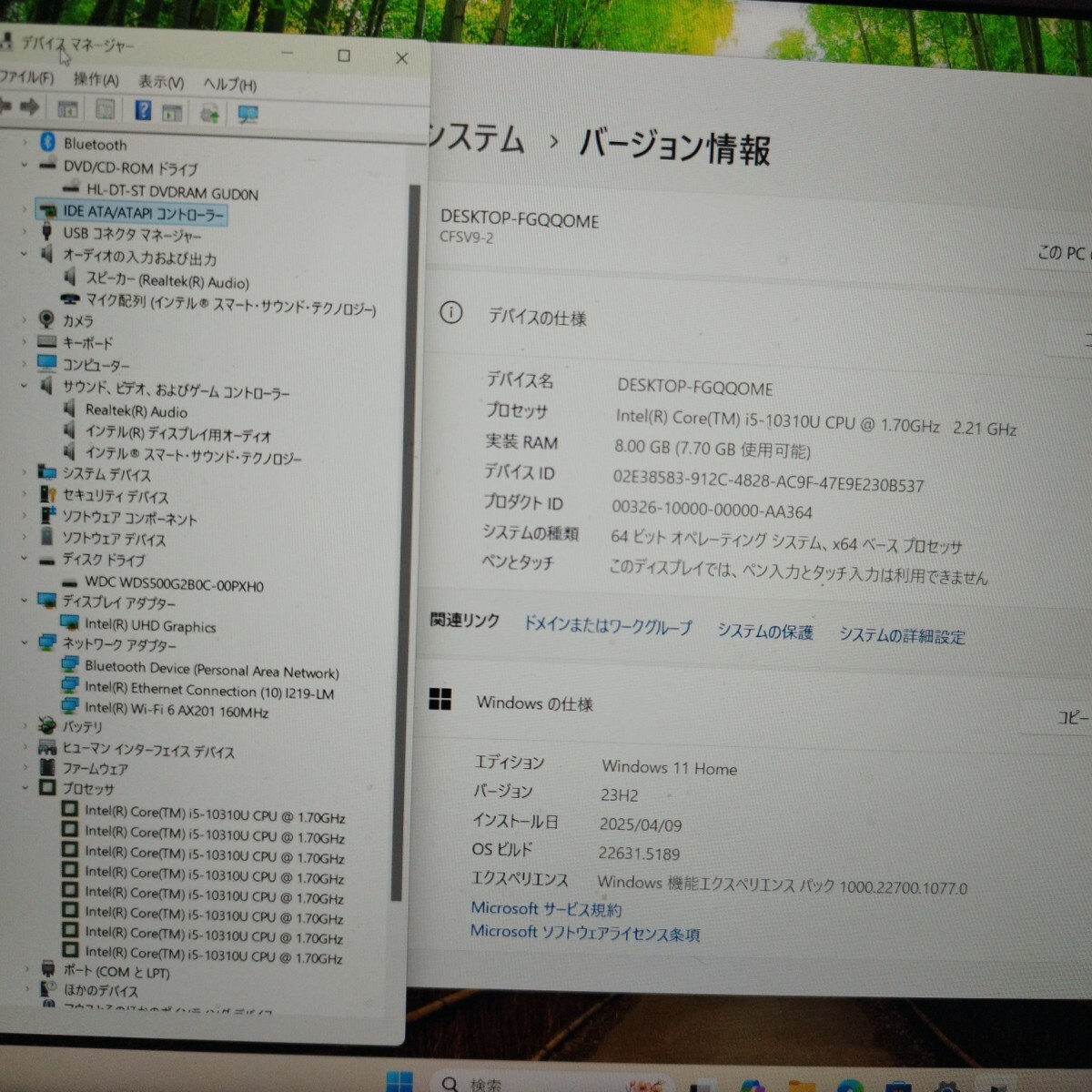Select Intel(R) Ethernet Connection (10) I219-LM
The height and width of the screenshot is (1092, 1092).
209,691
